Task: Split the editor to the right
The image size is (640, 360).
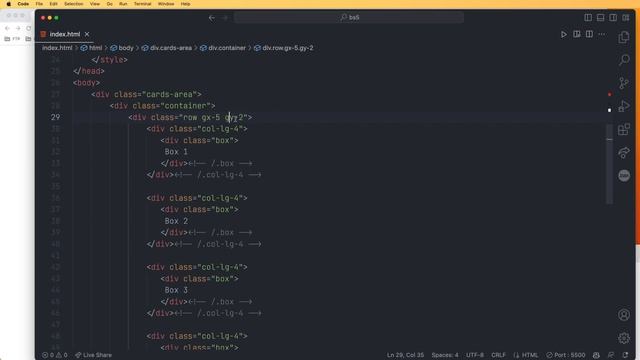Action: point(589,34)
